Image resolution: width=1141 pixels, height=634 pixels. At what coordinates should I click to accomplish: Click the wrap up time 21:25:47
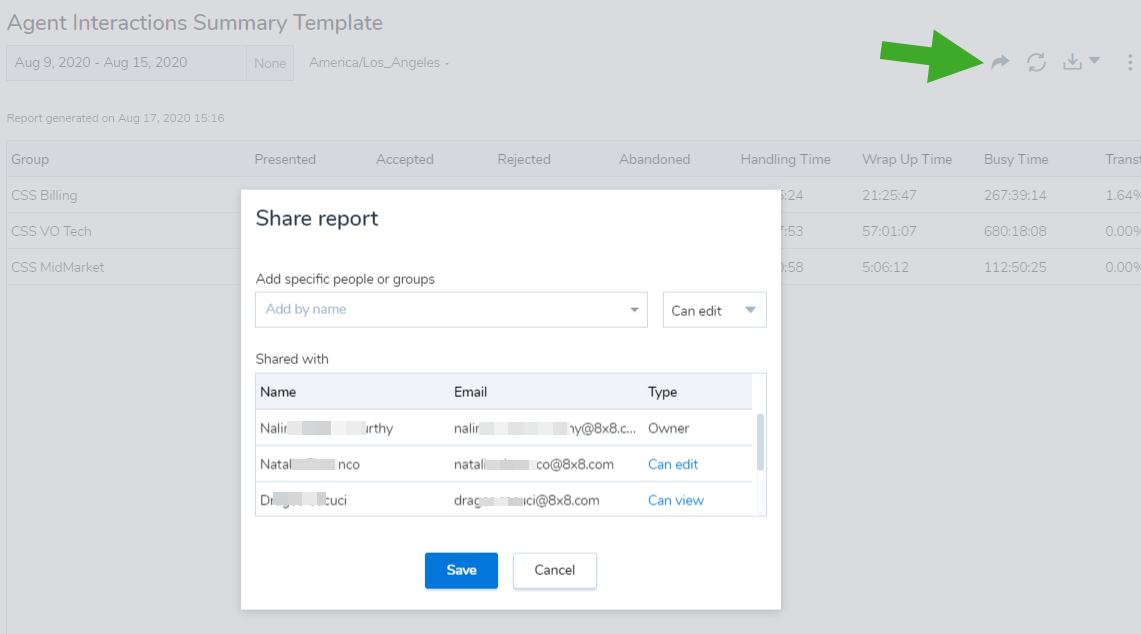(x=889, y=195)
